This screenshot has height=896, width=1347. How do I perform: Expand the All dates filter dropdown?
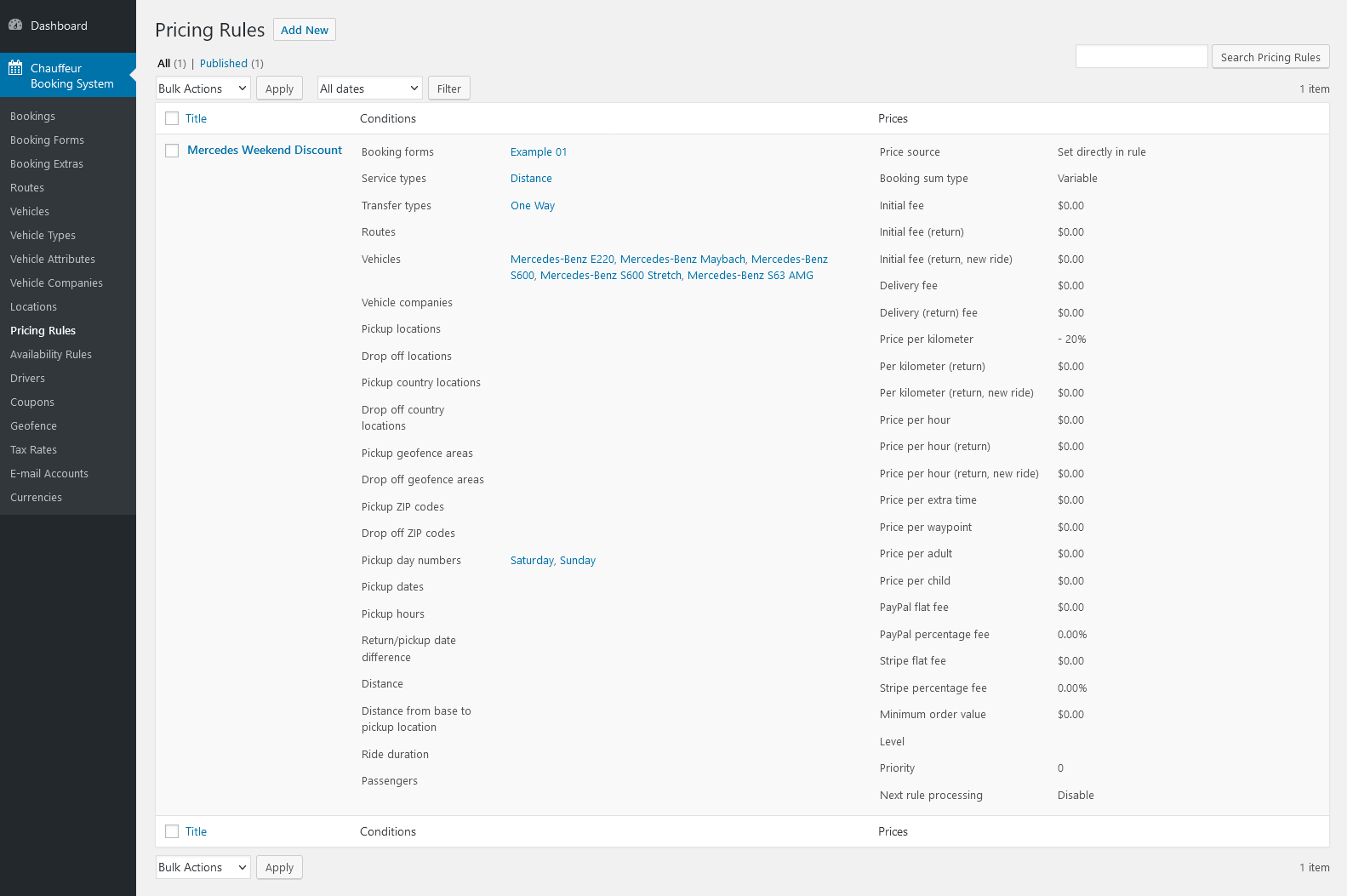point(369,88)
